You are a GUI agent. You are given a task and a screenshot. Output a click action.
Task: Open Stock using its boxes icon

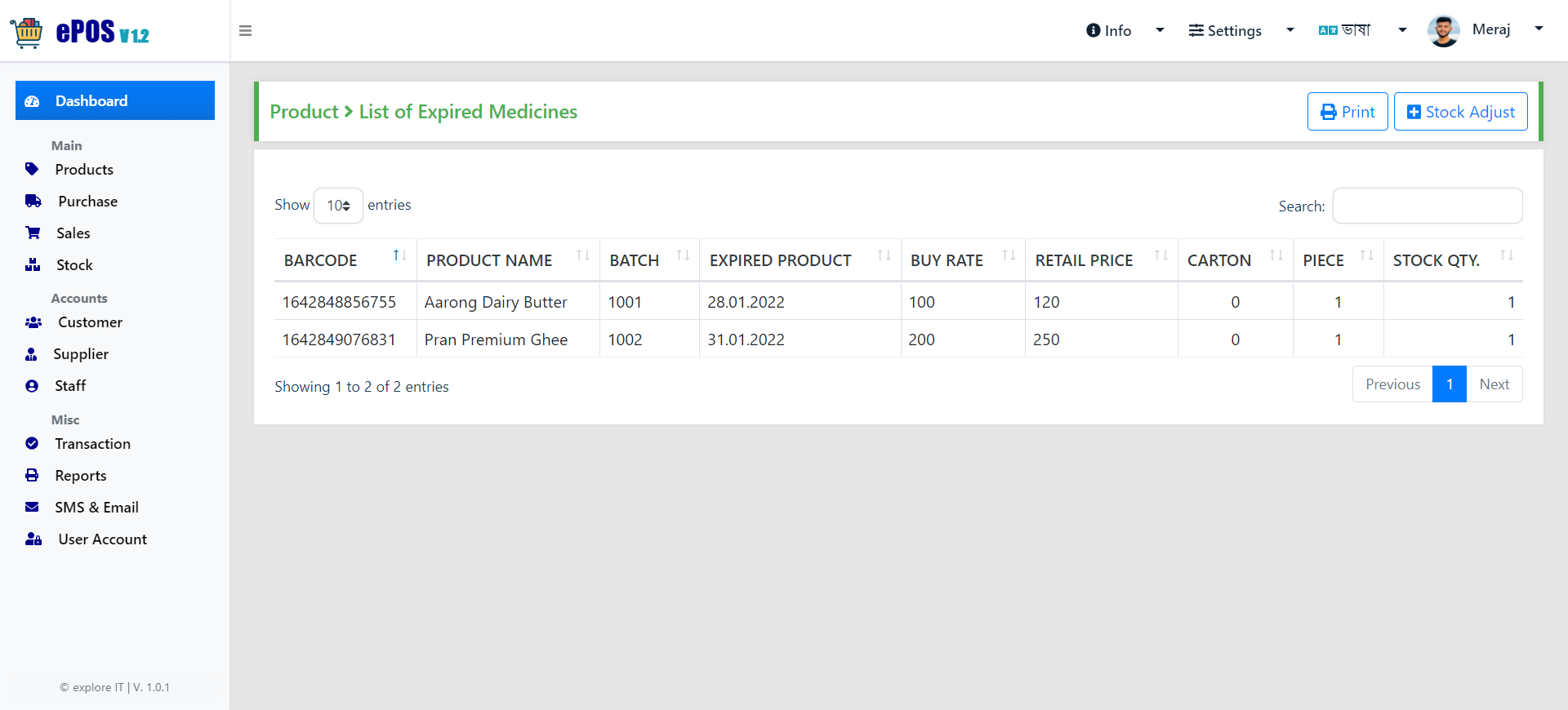pyautogui.click(x=33, y=264)
